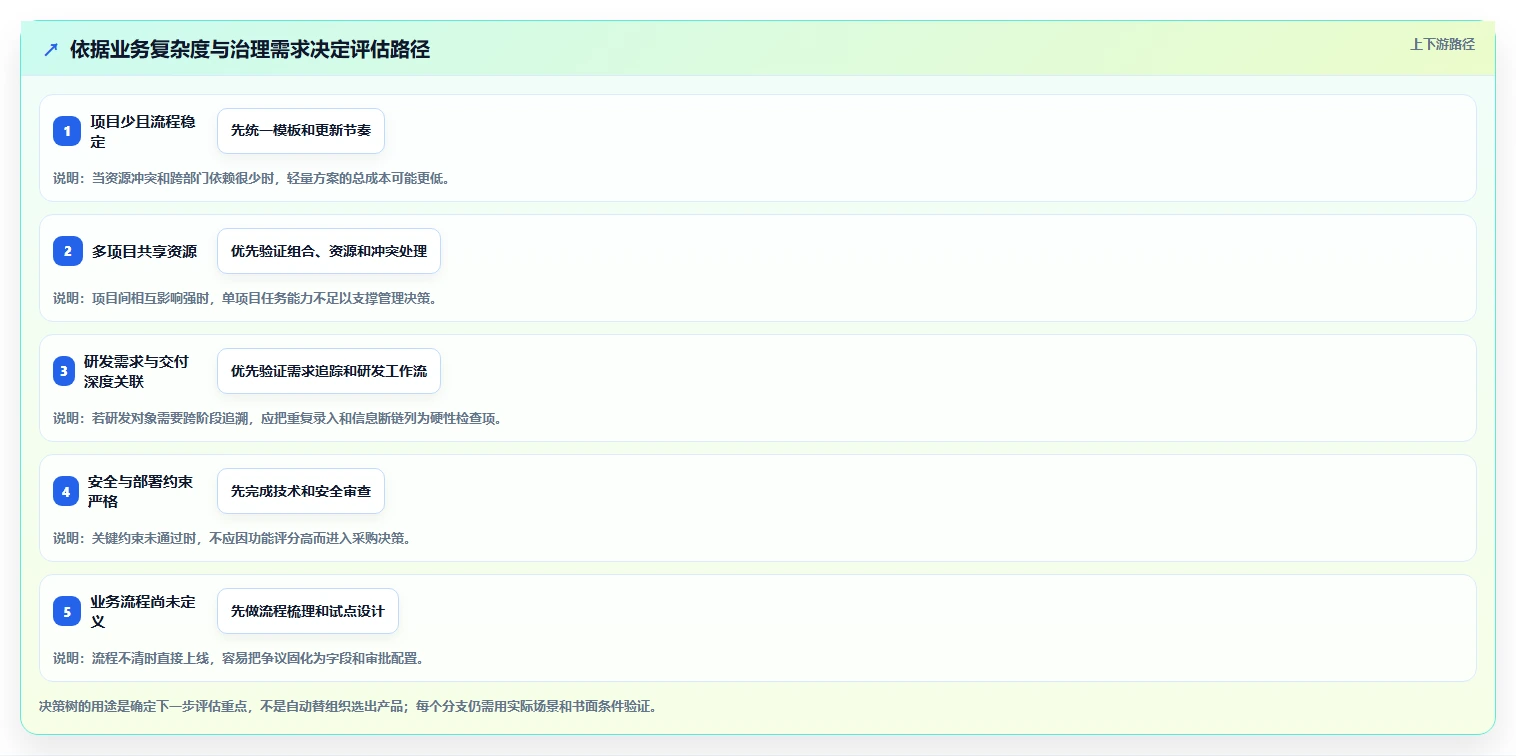This screenshot has width=1516, height=756.
Task: Select the condition text 业务流程尚未定义
Action: [x=144, y=611]
